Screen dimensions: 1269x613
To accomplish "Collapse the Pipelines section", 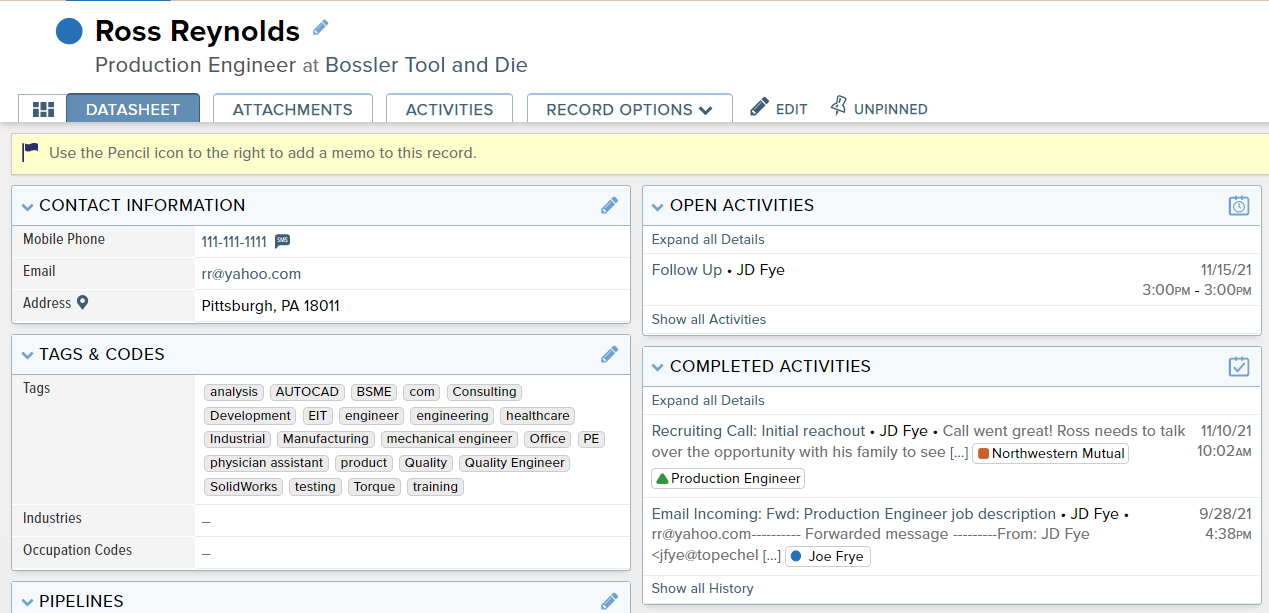I will (27, 602).
